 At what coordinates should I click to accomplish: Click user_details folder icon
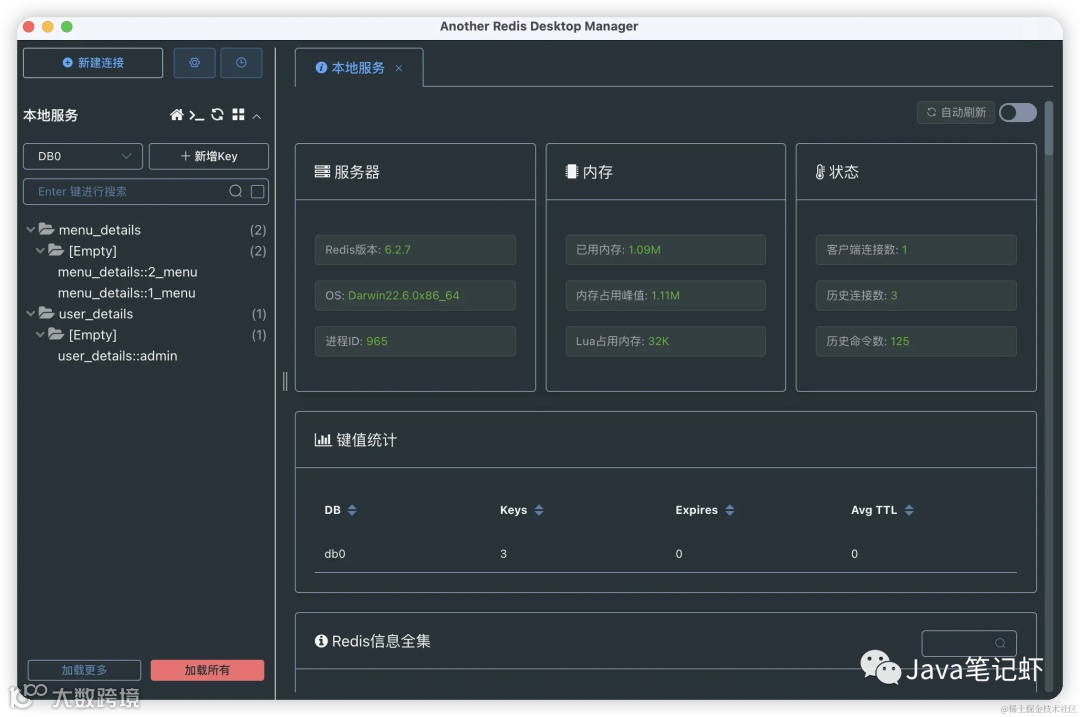tap(46, 313)
